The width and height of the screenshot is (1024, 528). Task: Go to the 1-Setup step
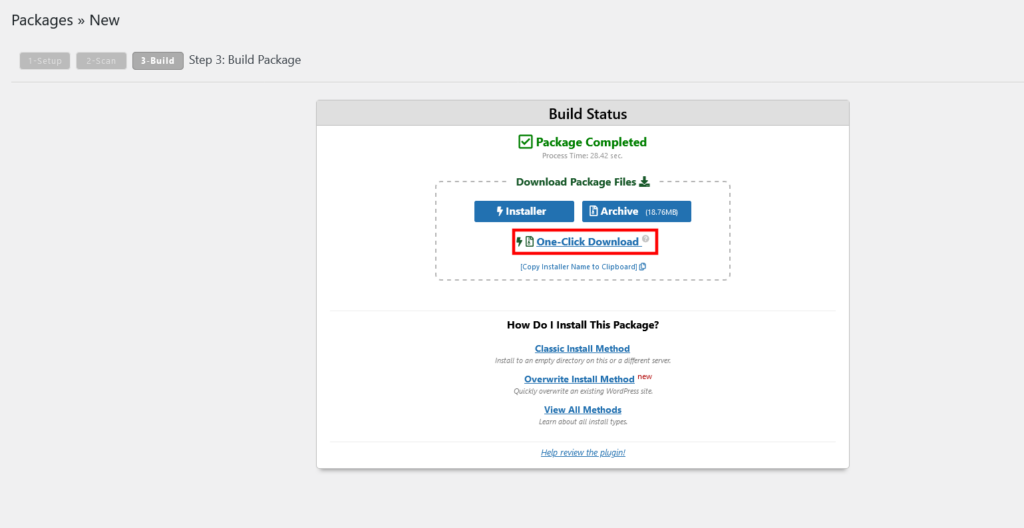tap(44, 61)
